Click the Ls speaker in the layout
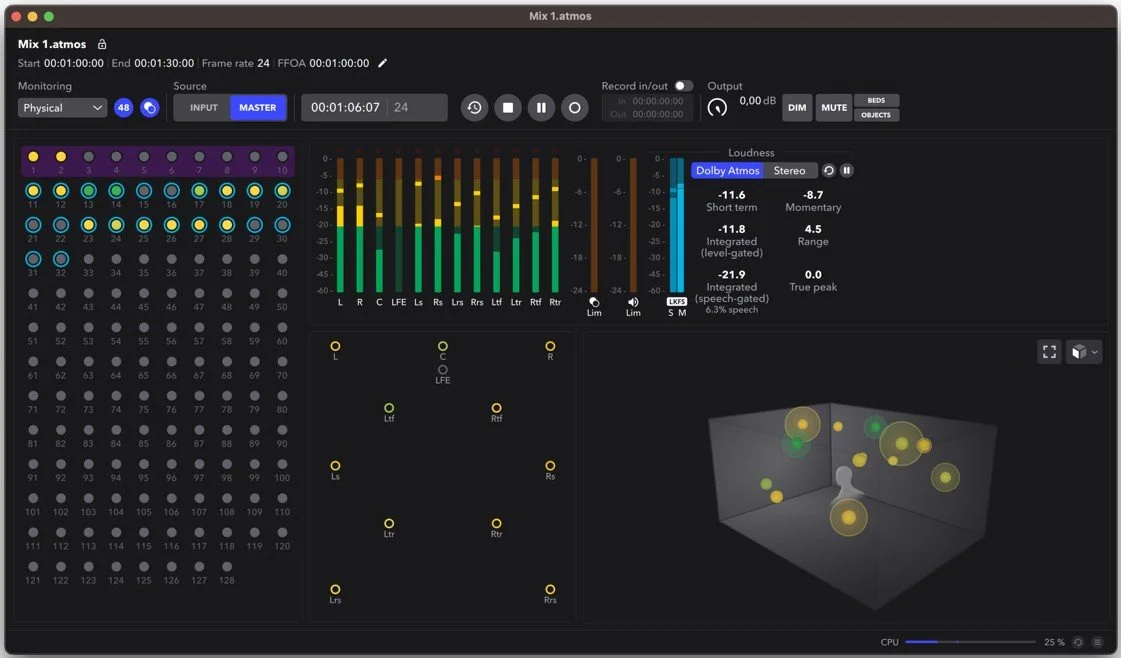 point(335,466)
